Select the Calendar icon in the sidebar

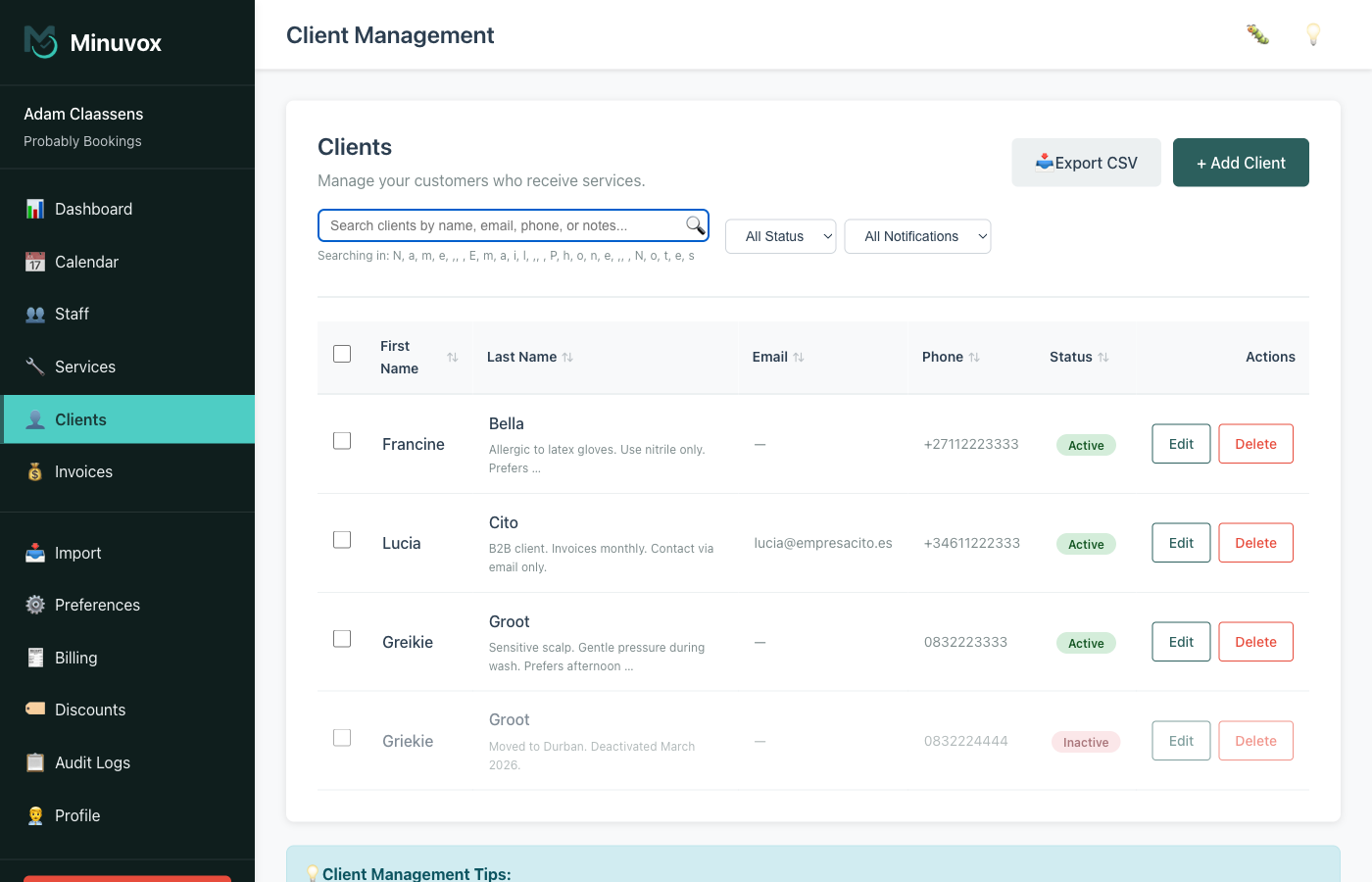(x=36, y=262)
